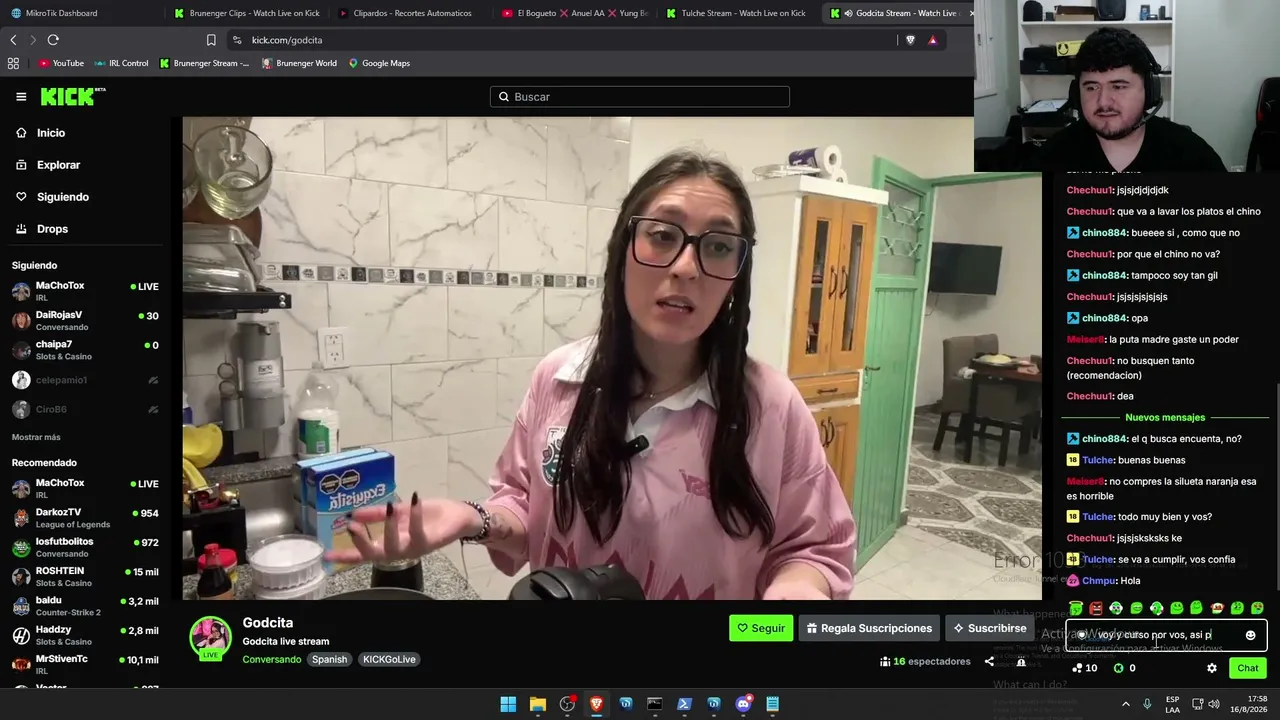
Task: Reload the kick.com page
Action: click(x=53, y=40)
